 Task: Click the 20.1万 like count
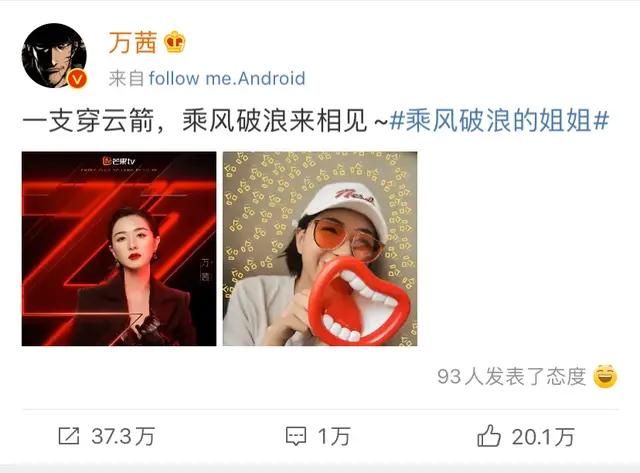[543, 437]
